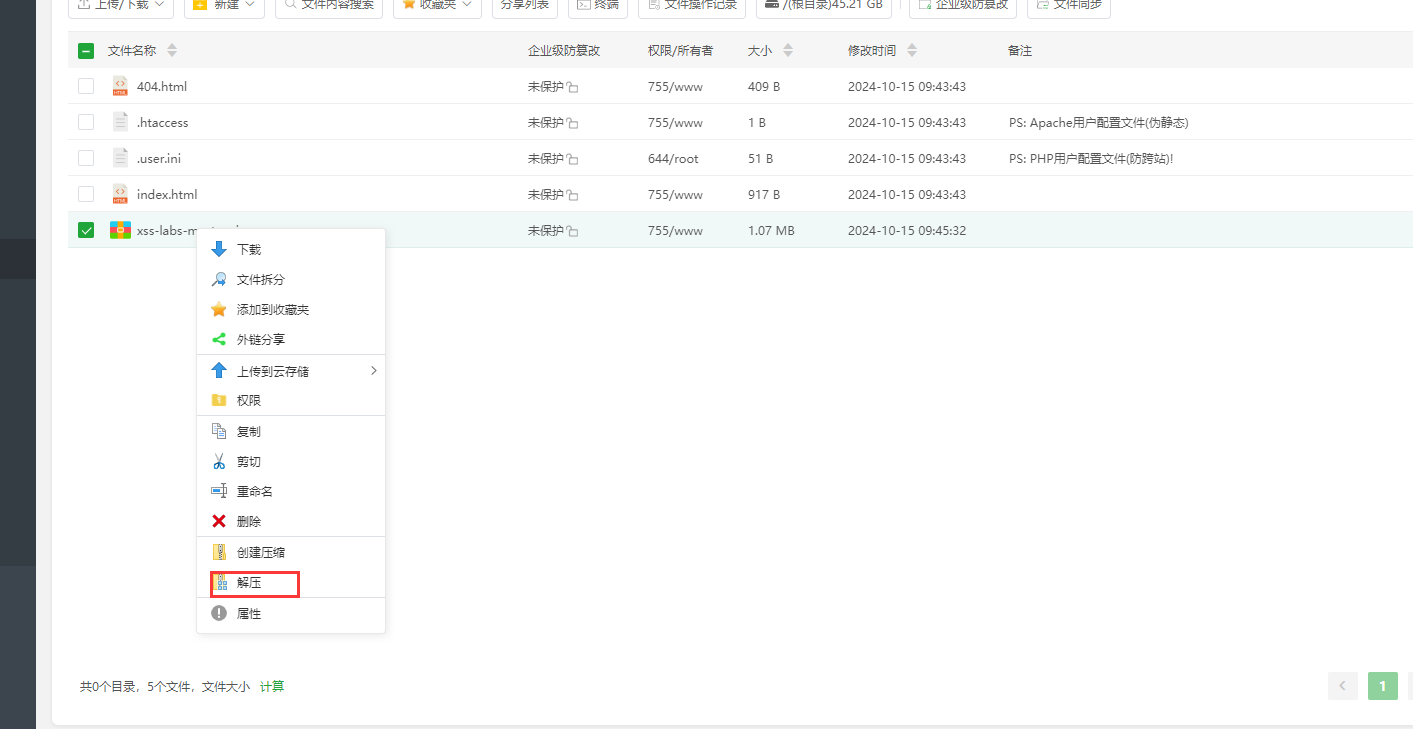This screenshot has height=729, width=1413.
Task: Open the 文件操作记录 button
Action: 691,5
